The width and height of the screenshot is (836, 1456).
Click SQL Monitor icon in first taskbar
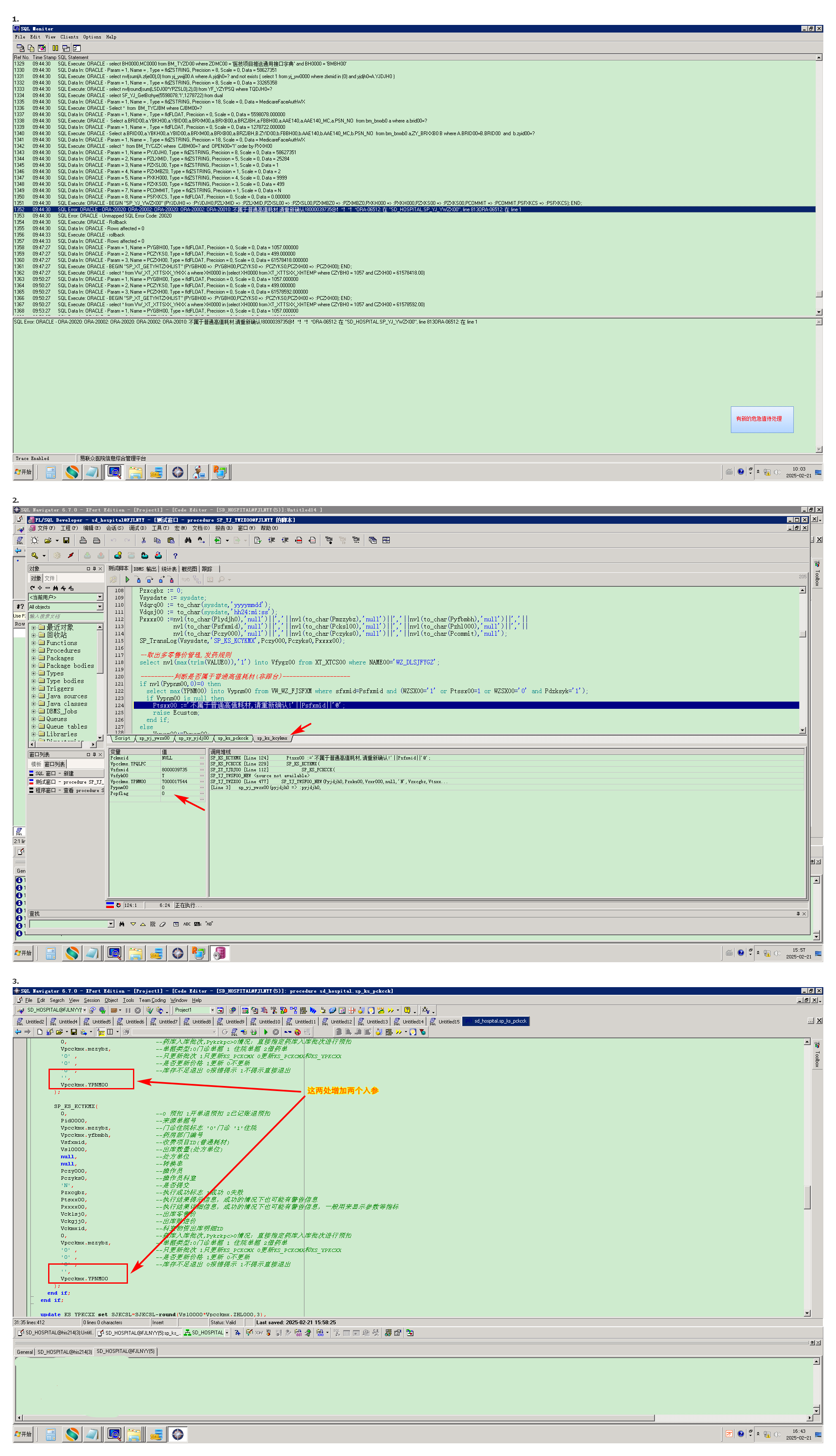(114, 472)
